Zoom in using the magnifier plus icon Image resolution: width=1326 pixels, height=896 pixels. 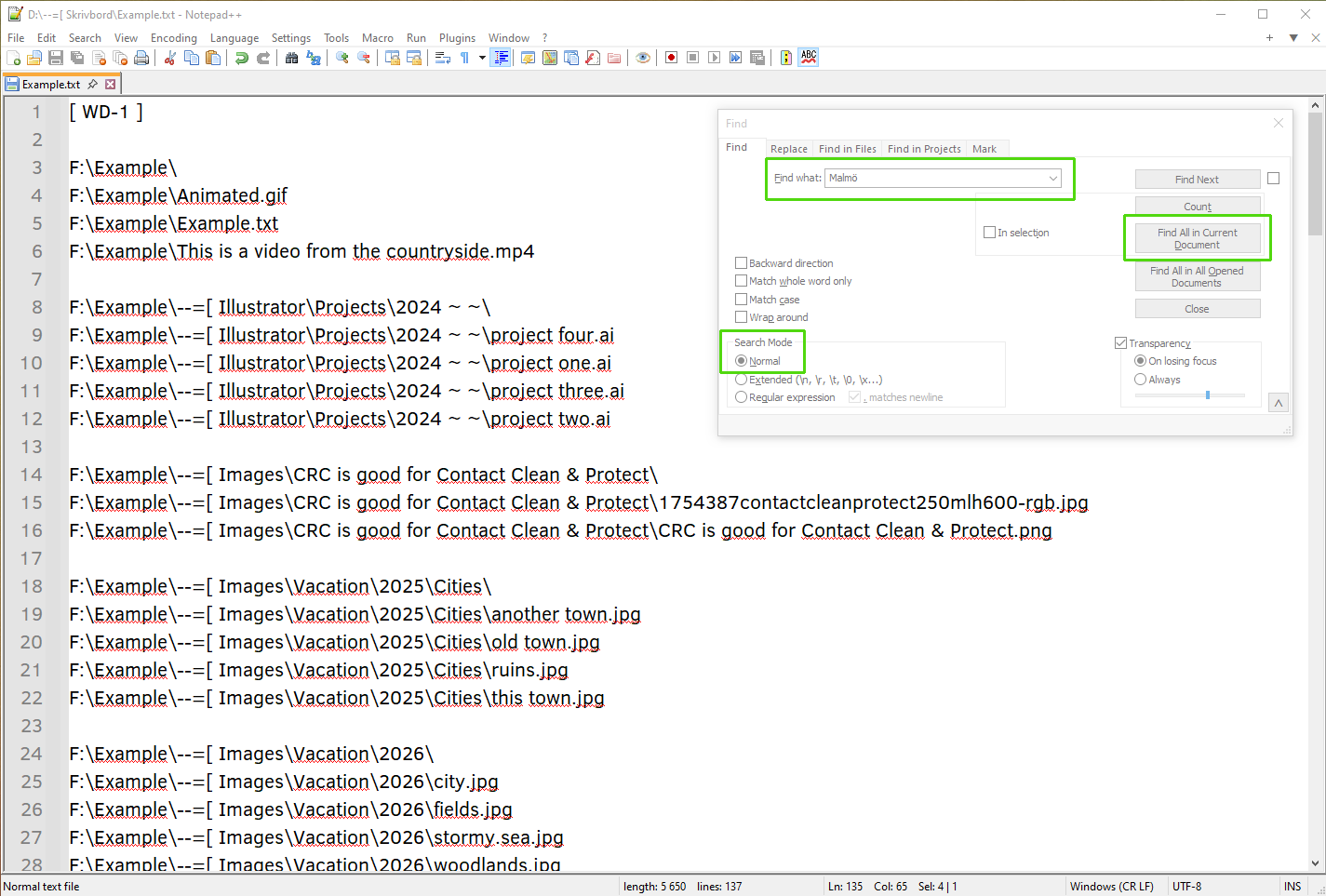(x=342, y=58)
